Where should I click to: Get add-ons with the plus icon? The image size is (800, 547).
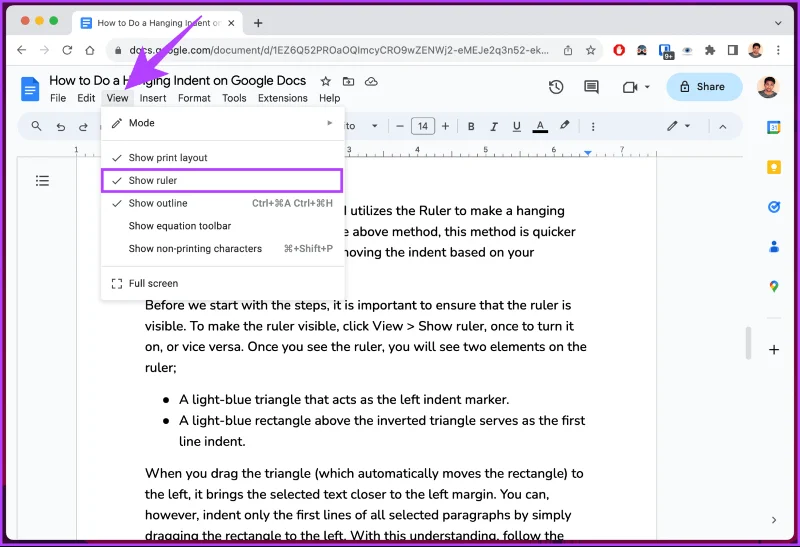point(773,350)
